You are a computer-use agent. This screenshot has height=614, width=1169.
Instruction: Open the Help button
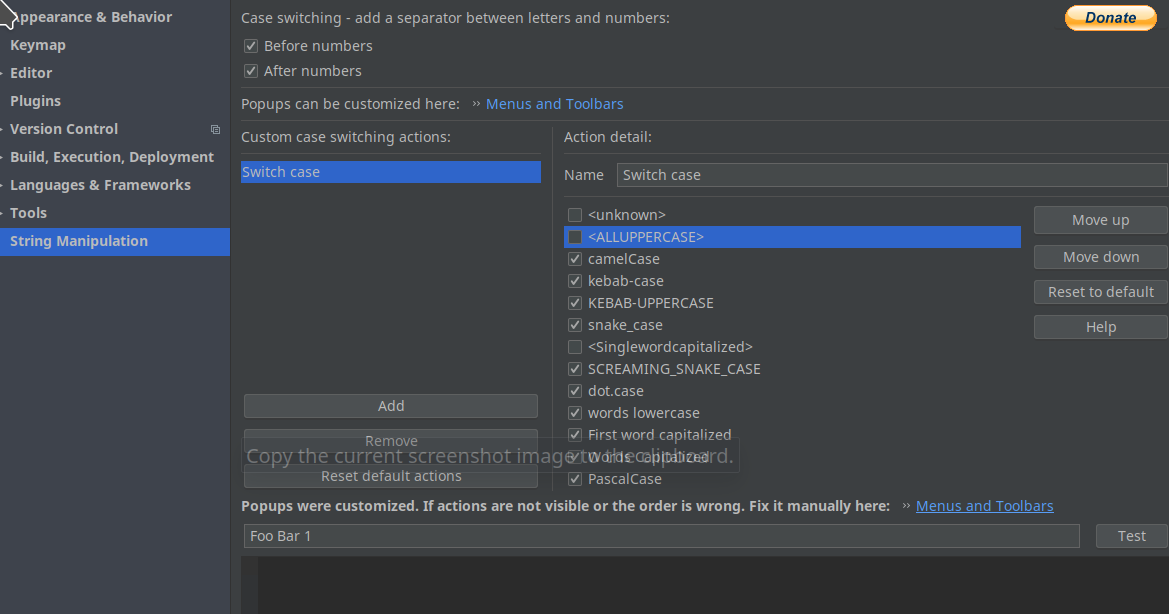click(x=1100, y=327)
